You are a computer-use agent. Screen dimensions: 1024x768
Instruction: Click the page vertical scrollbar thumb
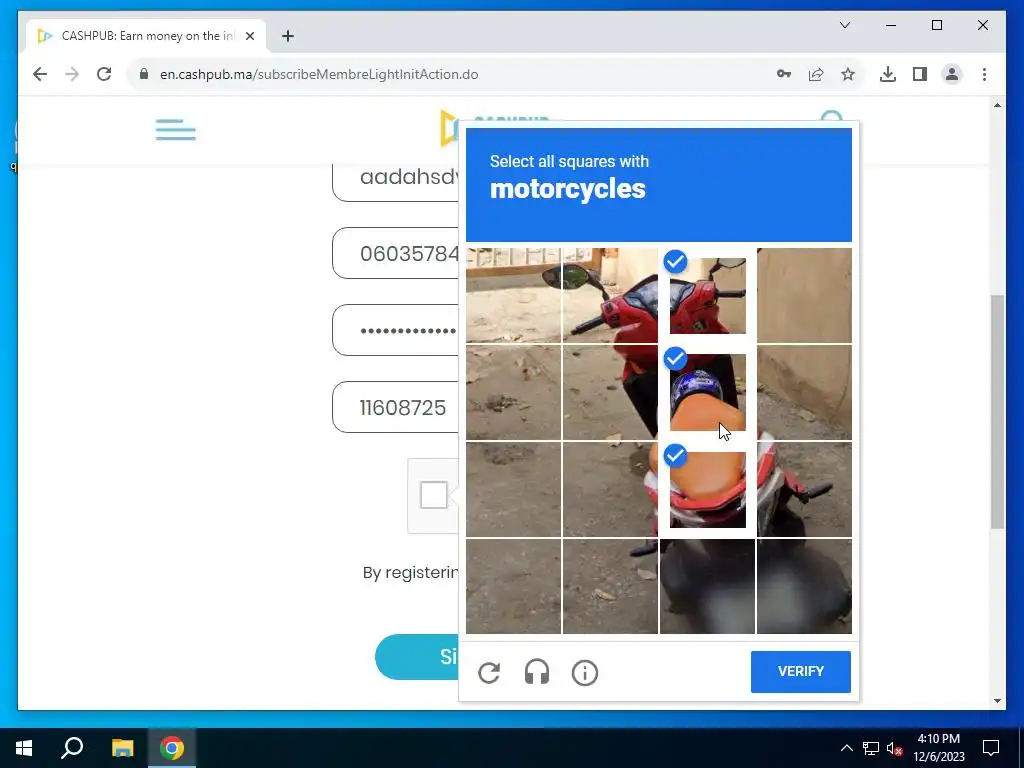point(997,411)
